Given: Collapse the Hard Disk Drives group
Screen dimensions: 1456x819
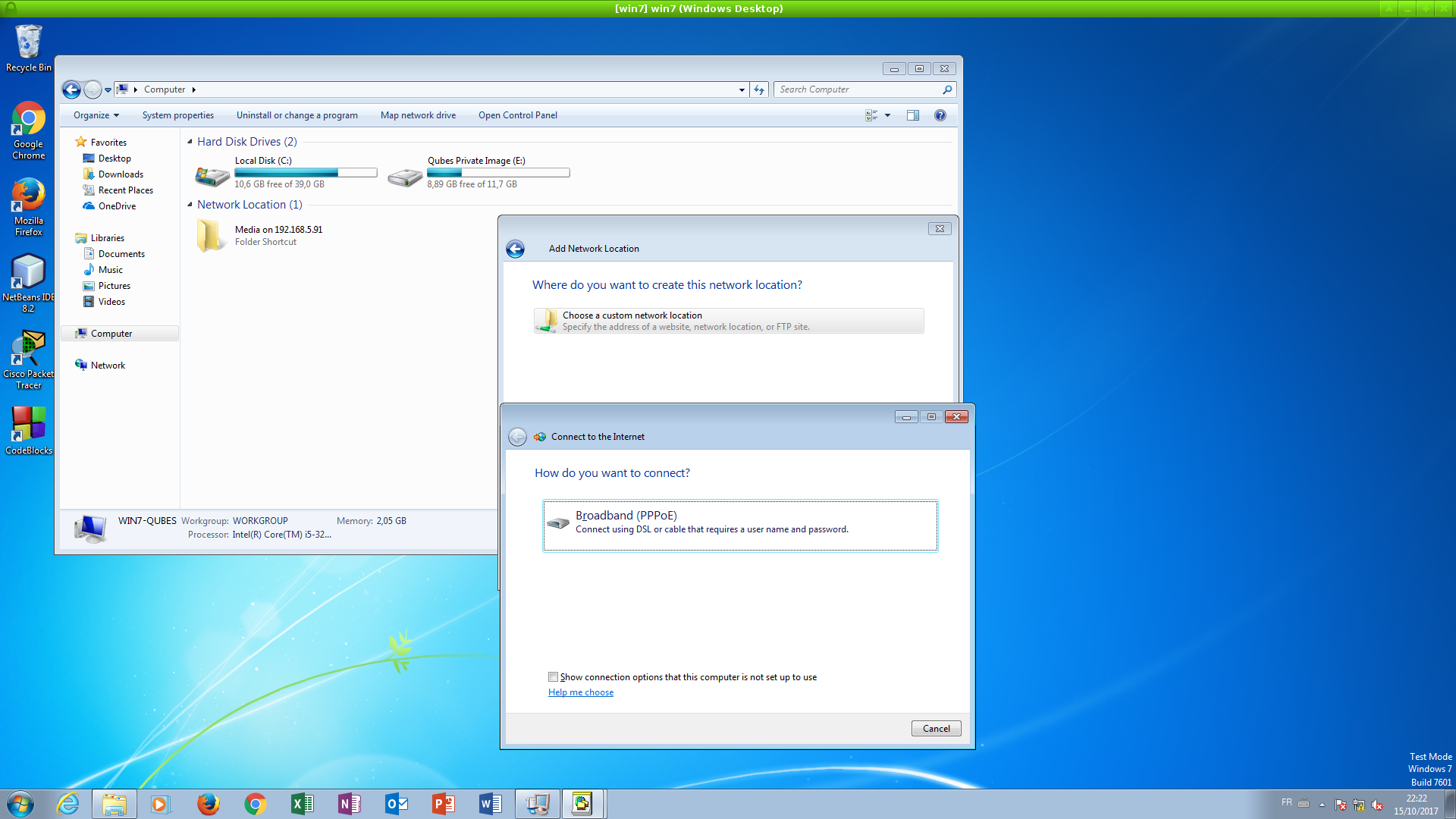Looking at the screenshot, I should [190, 142].
